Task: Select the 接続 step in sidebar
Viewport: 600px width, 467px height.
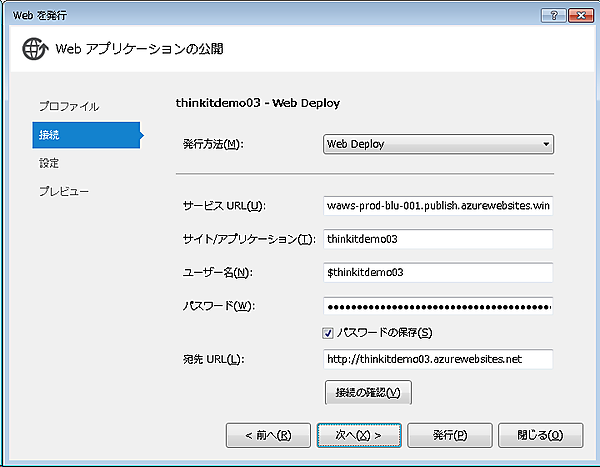Action: point(86,135)
